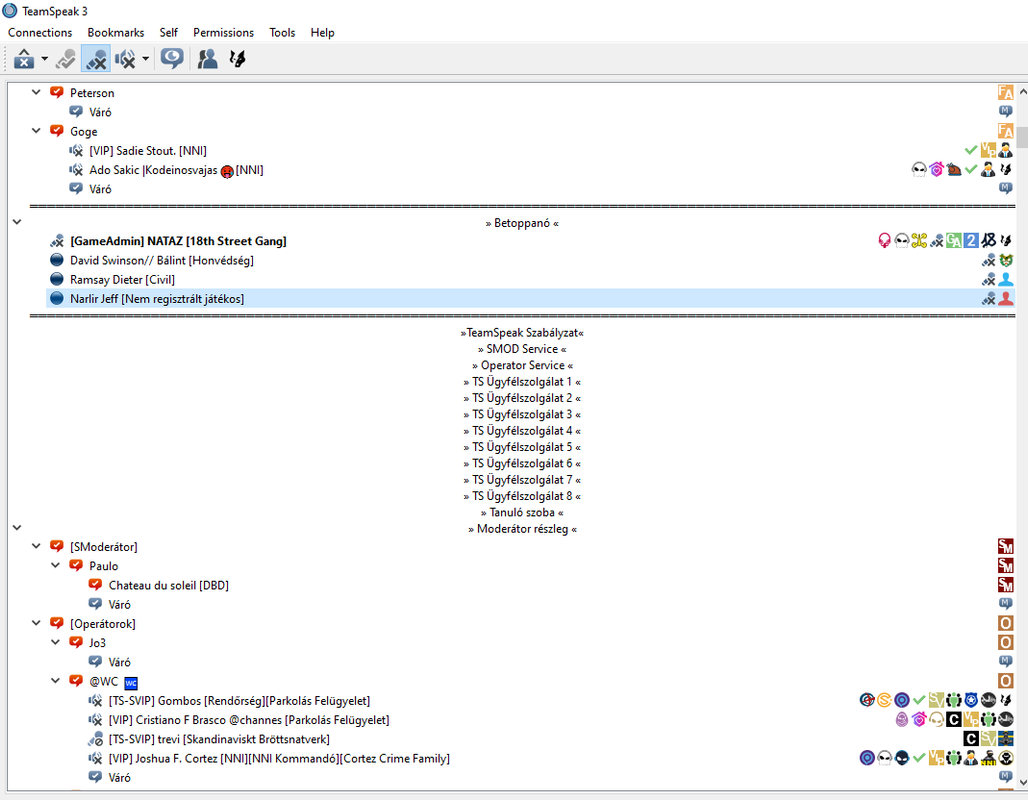
Task: Click the away microphone icon beside trevi
Action: pyautogui.click(x=95, y=739)
